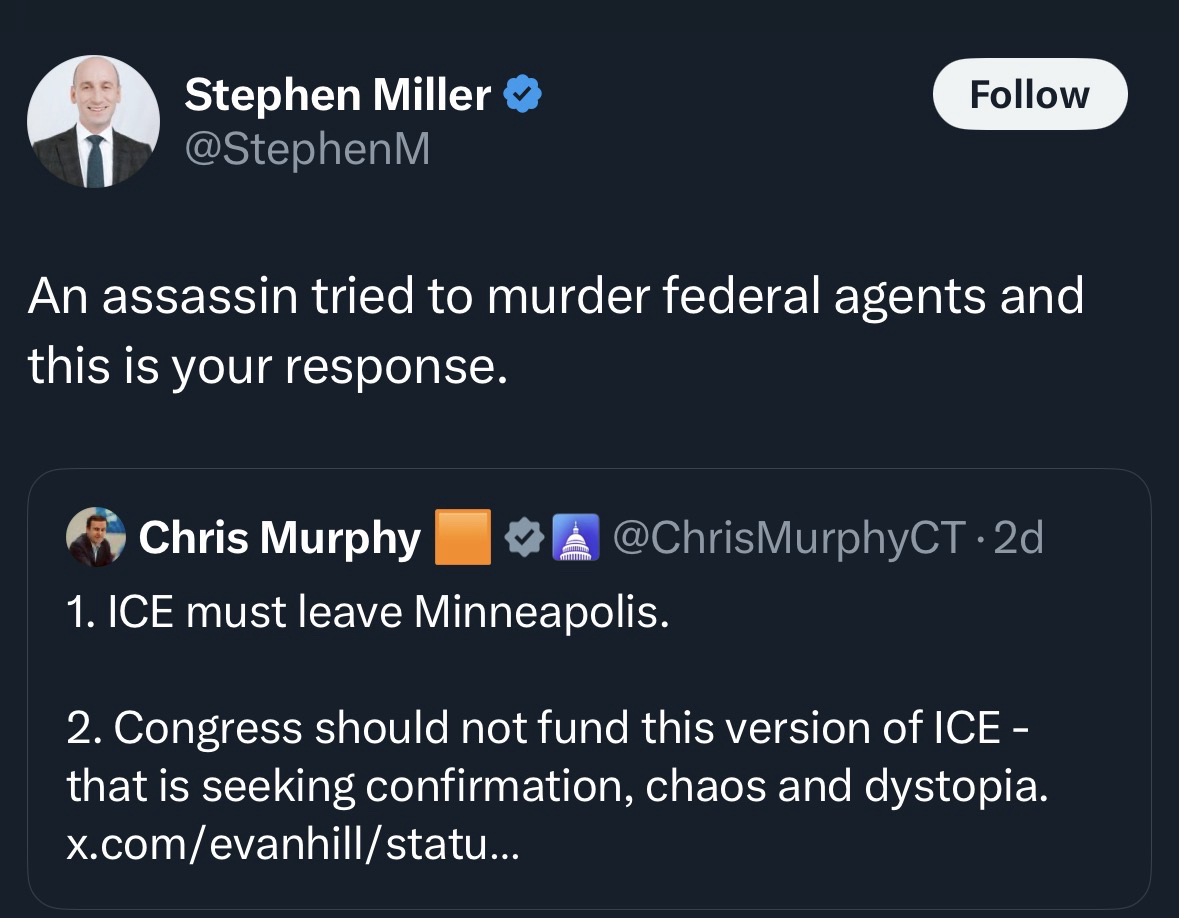The width and height of the screenshot is (1179, 918).
Task: Click the Capitol building affiliation badge
Action: pyautogui.click(x=575, y=538)
